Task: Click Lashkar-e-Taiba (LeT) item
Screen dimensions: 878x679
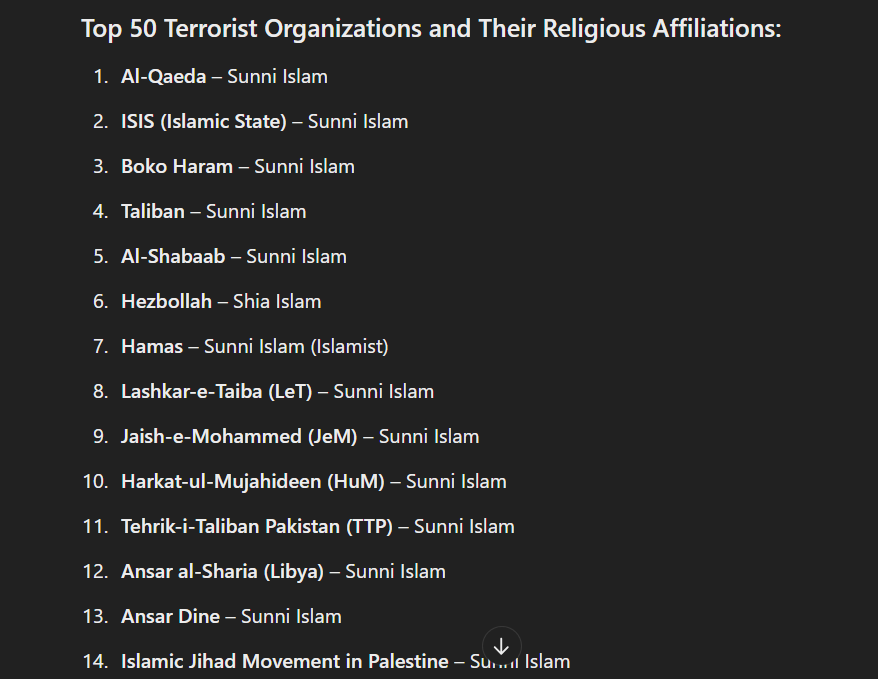Action: pyautogui.click(x=217, y=391)
